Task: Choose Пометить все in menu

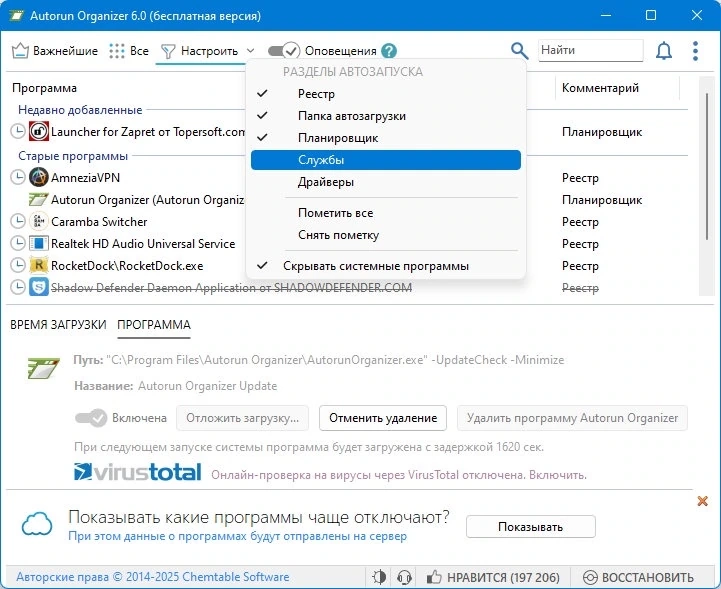Action: pos(386,213)
